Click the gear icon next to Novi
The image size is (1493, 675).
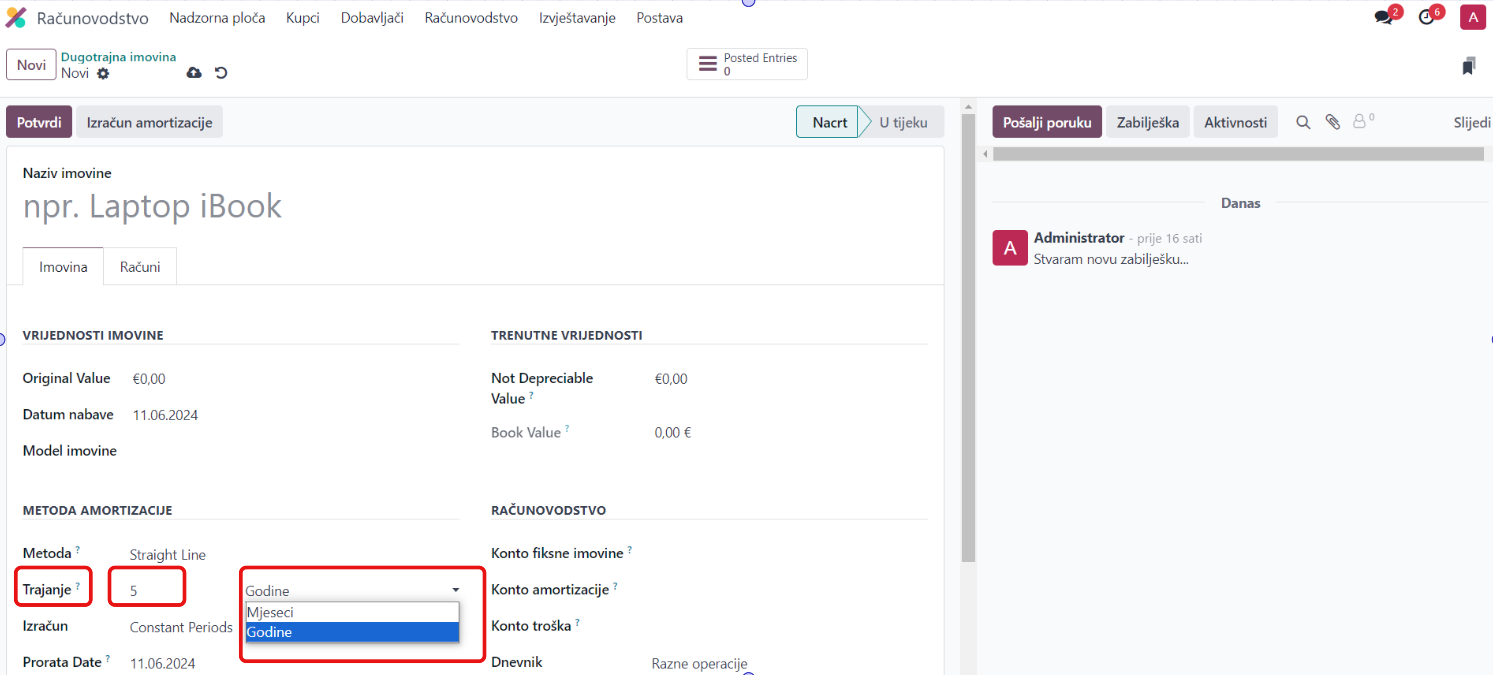[x=103, y=74]
